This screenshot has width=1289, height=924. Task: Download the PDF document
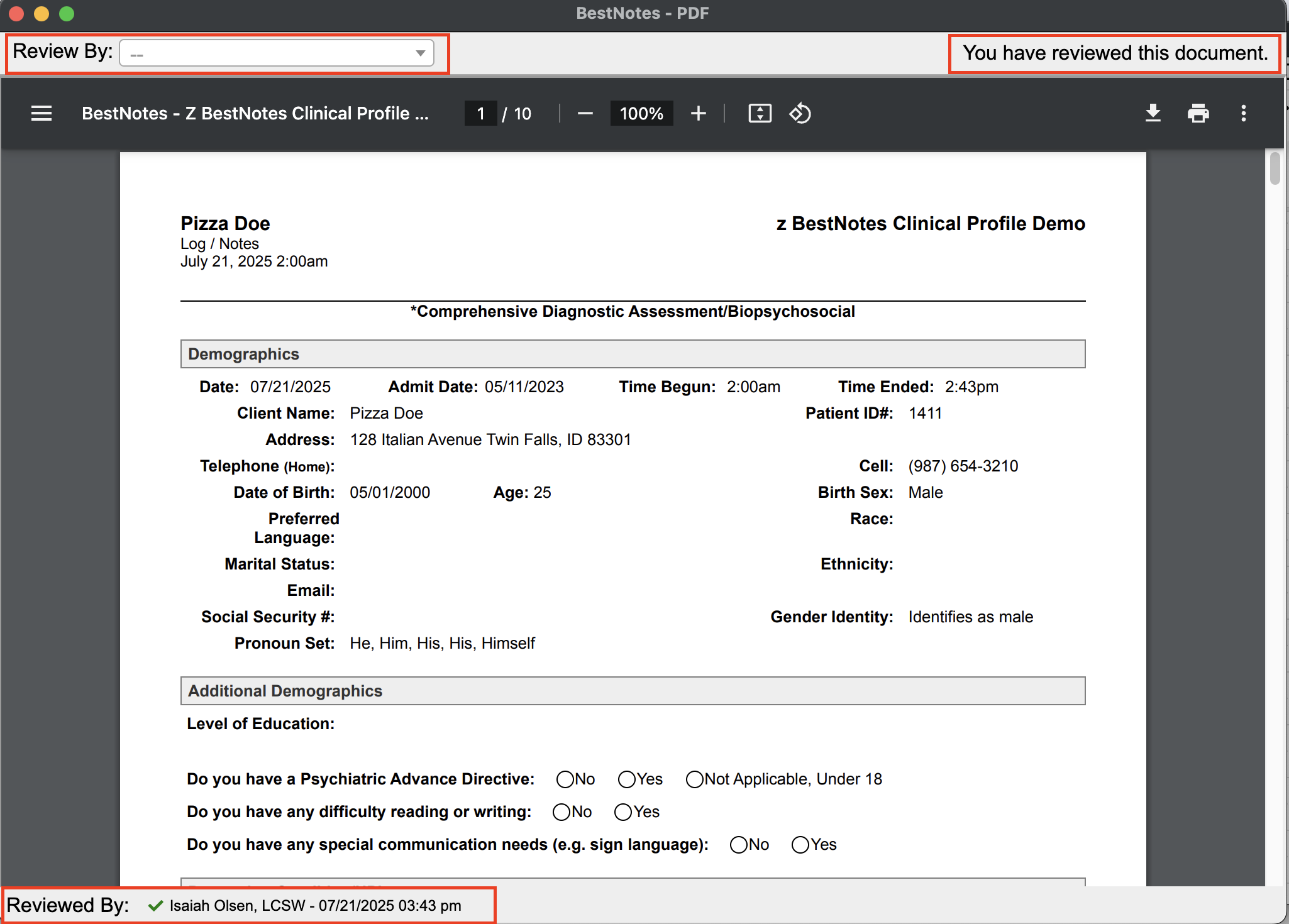tap(1153, 113)
